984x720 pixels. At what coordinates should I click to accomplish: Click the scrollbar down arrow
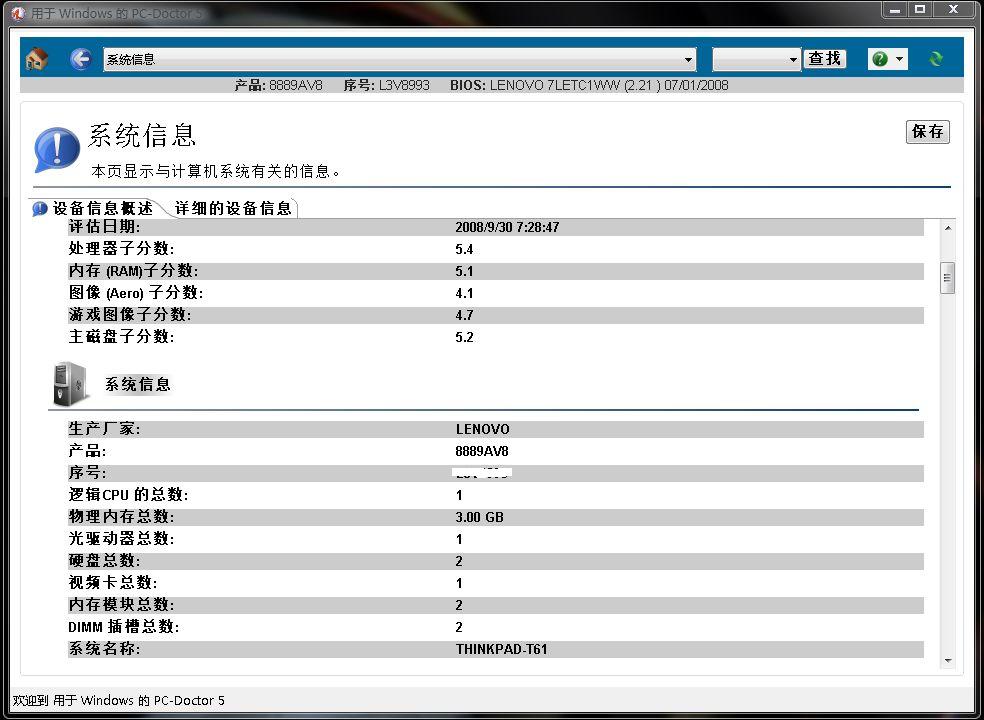point(948,660)
